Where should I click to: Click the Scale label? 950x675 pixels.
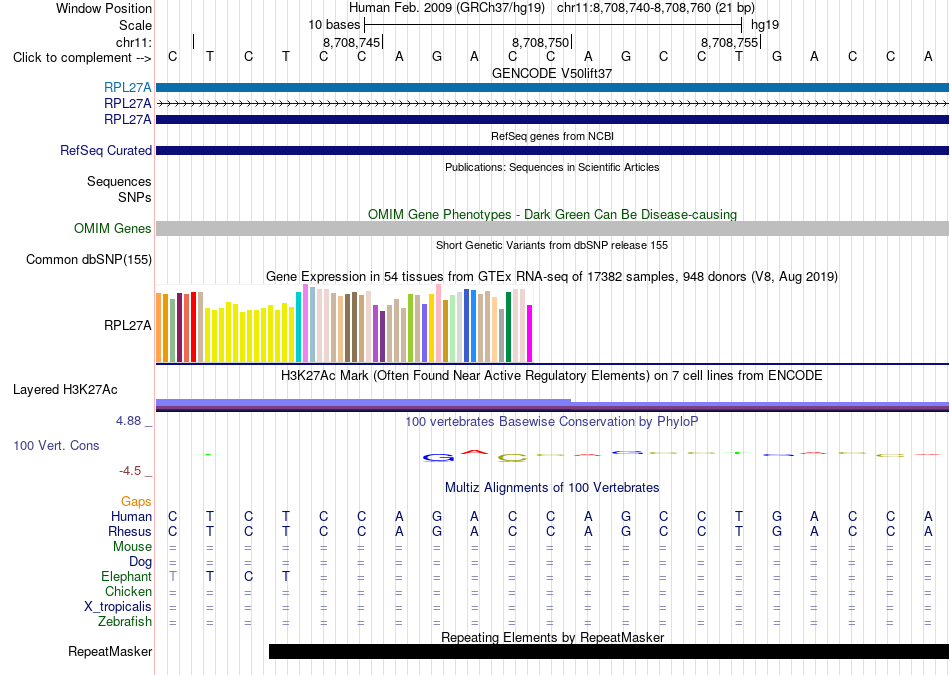[x=135, y=25]
